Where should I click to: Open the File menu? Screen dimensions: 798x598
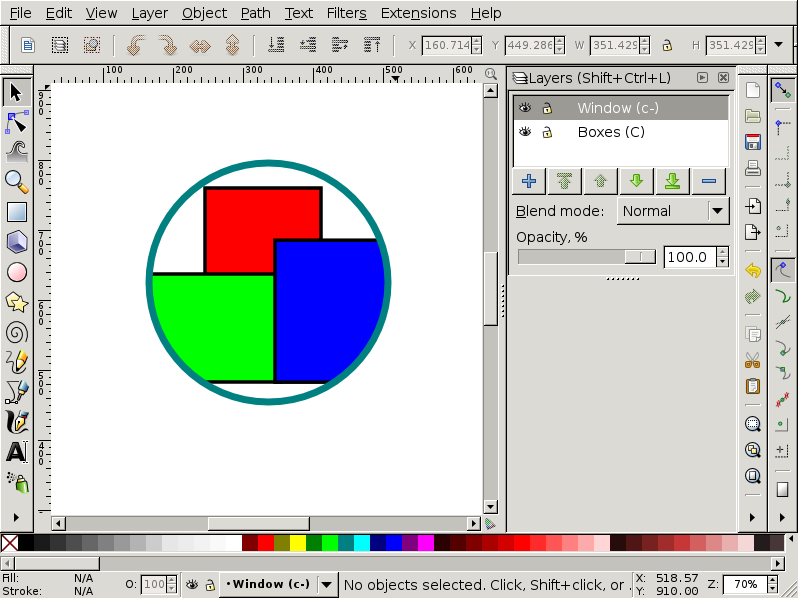[x=20, y=13]
